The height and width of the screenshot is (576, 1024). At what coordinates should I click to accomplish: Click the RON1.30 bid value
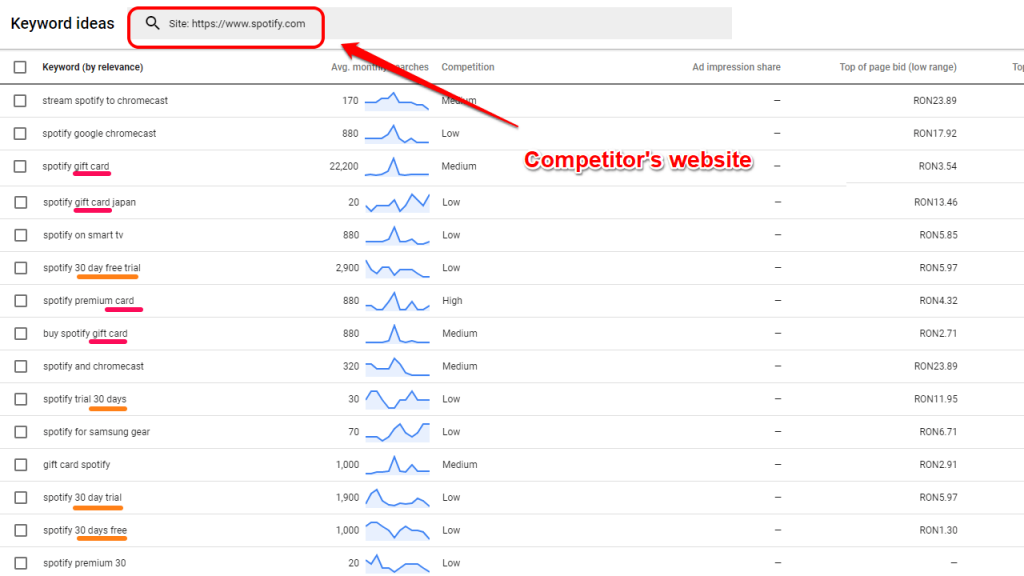938,530
